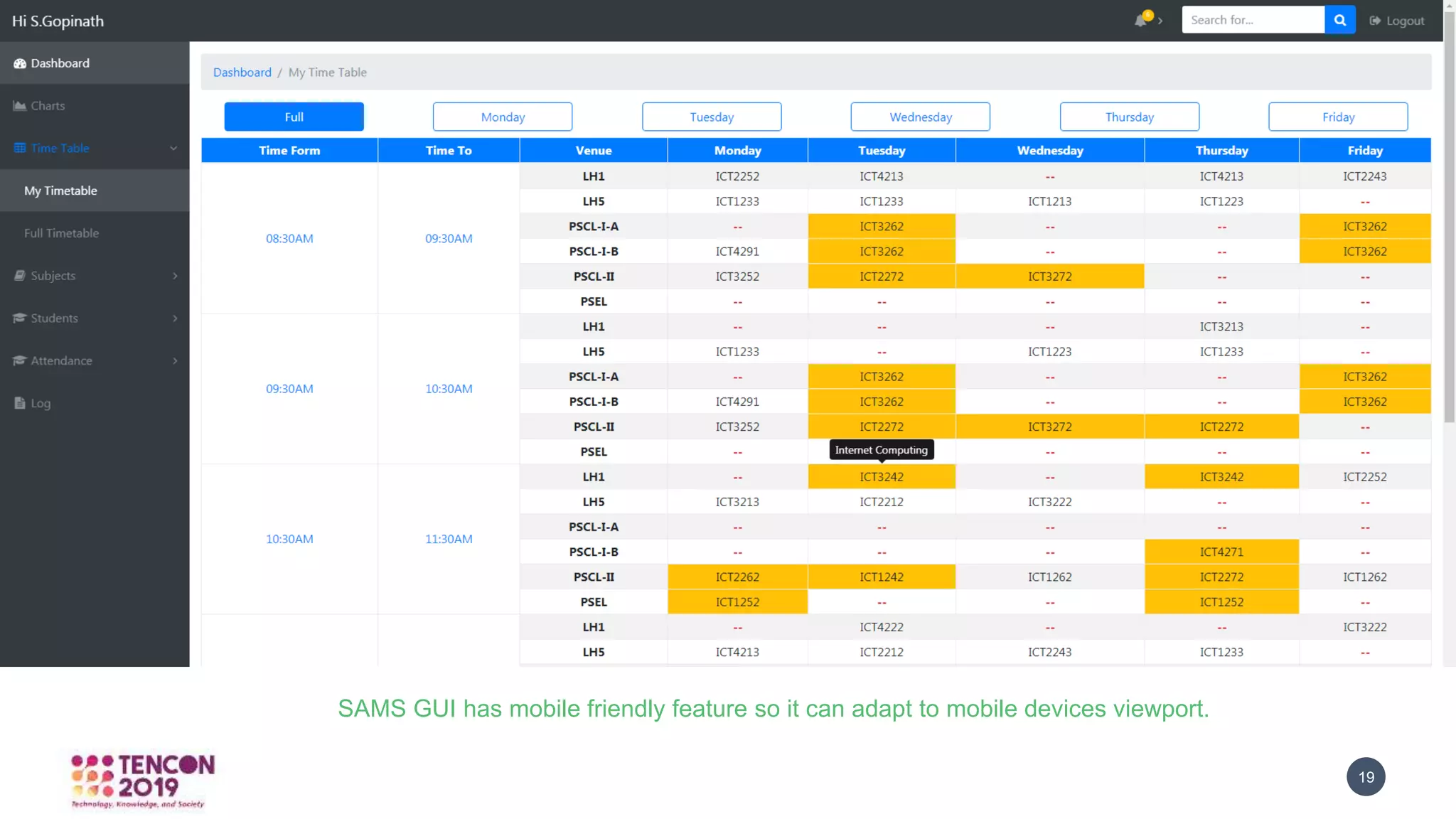Click the Students graduation cap icon
This screenshot has height=819, width=1456.
19,318
